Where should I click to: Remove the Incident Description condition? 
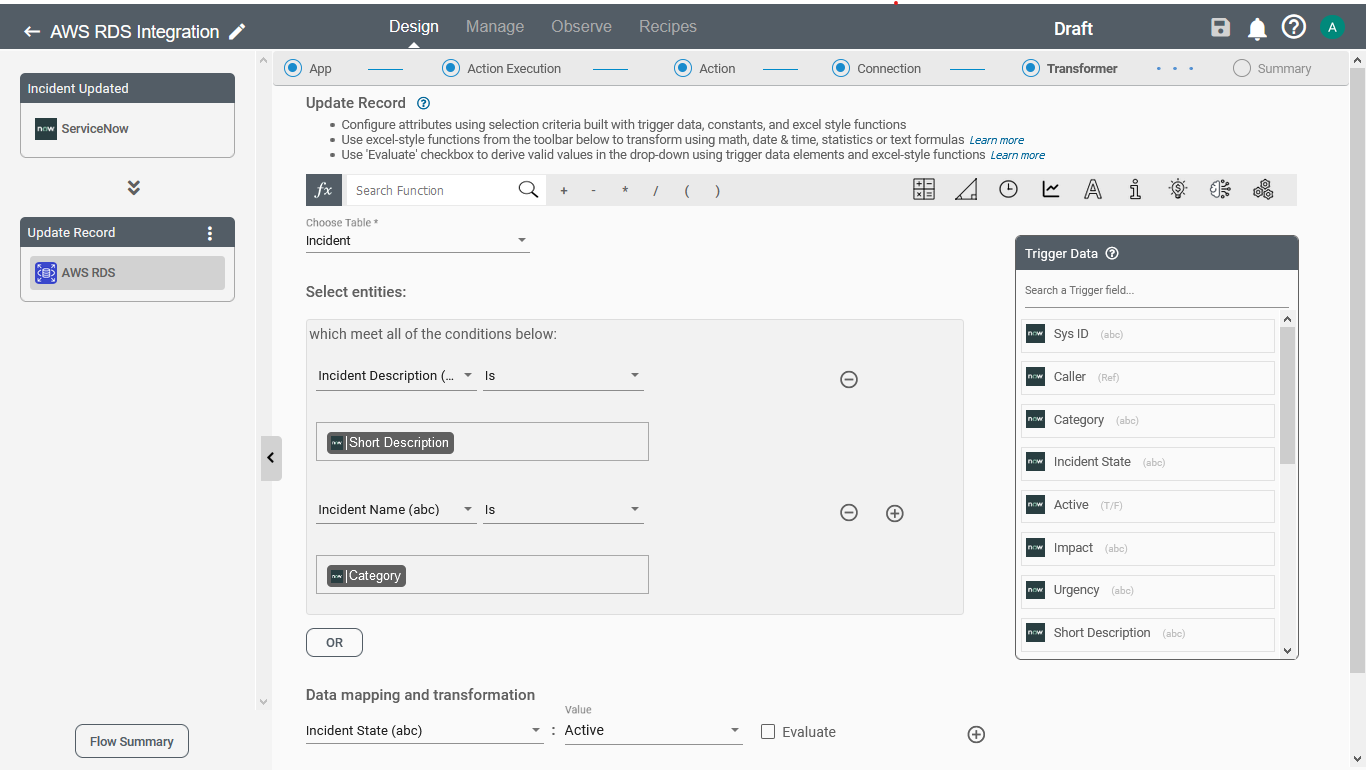(849, 380)
